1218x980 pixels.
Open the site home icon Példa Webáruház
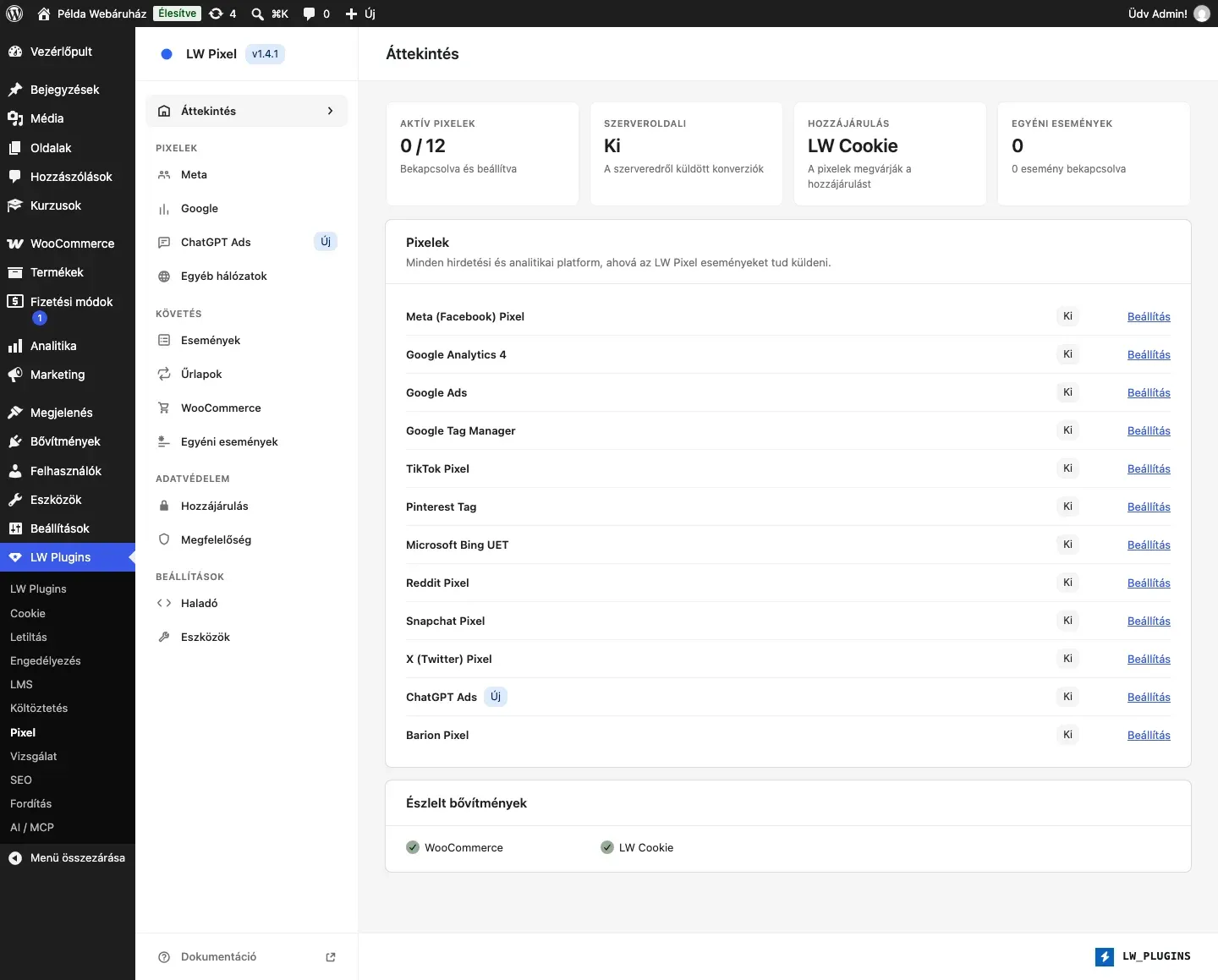44,14
